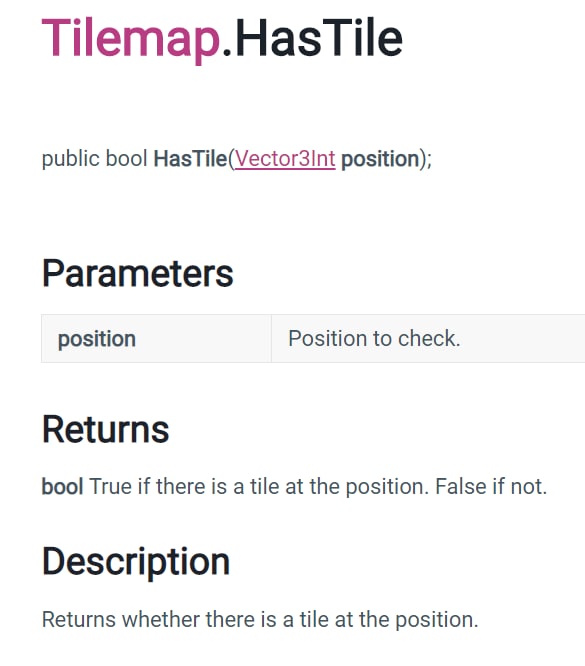Open the Tilemap class link in title
The width and height of the screenshot is (585, 666).
coord(131,39)
